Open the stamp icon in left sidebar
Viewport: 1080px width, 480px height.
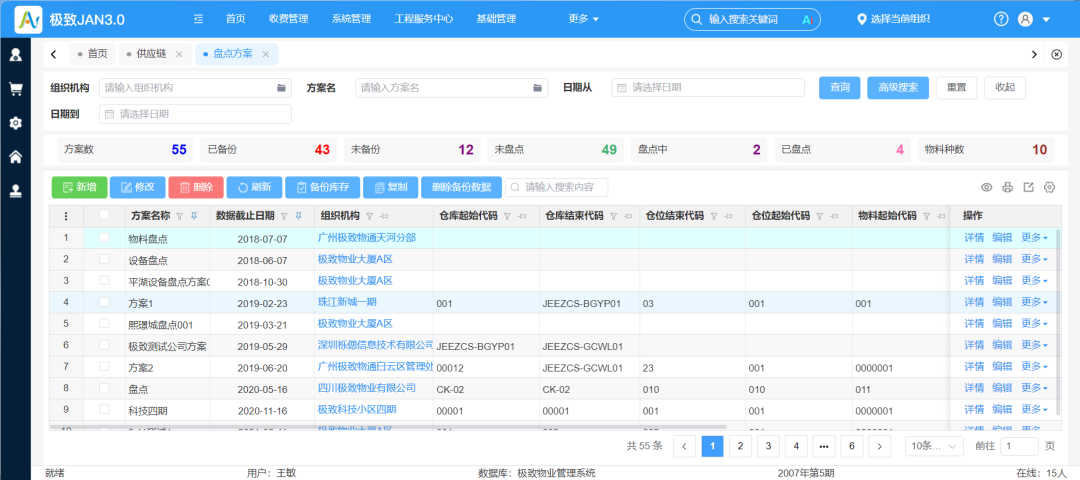(15, 191)
